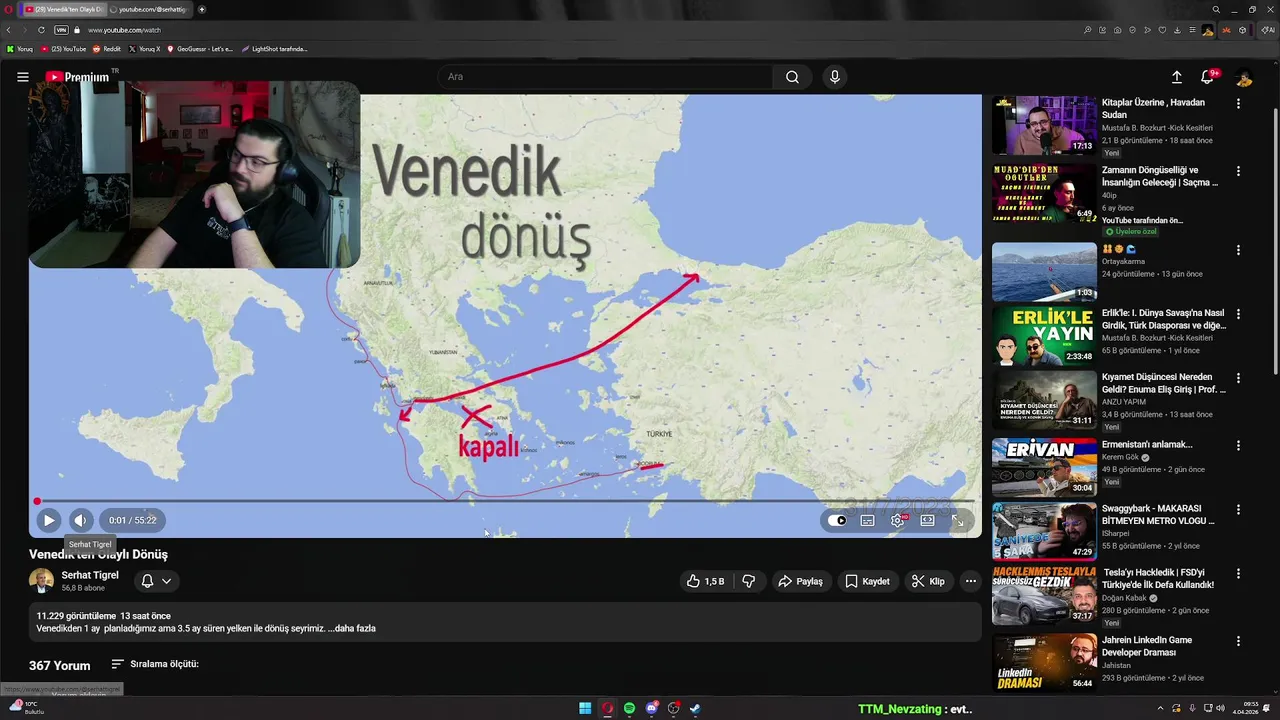1280x720 pixels.
Task: Open options for Ermenistan'ı anlamak video
Action: coord(1238,445)
